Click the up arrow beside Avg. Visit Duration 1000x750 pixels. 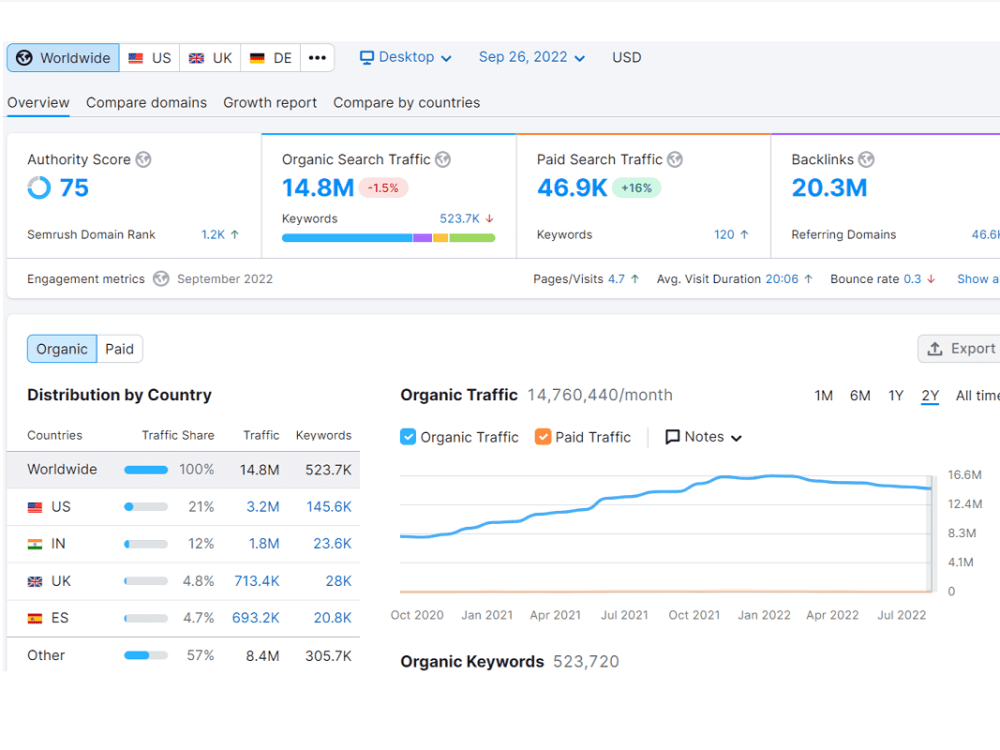[808, 279]
